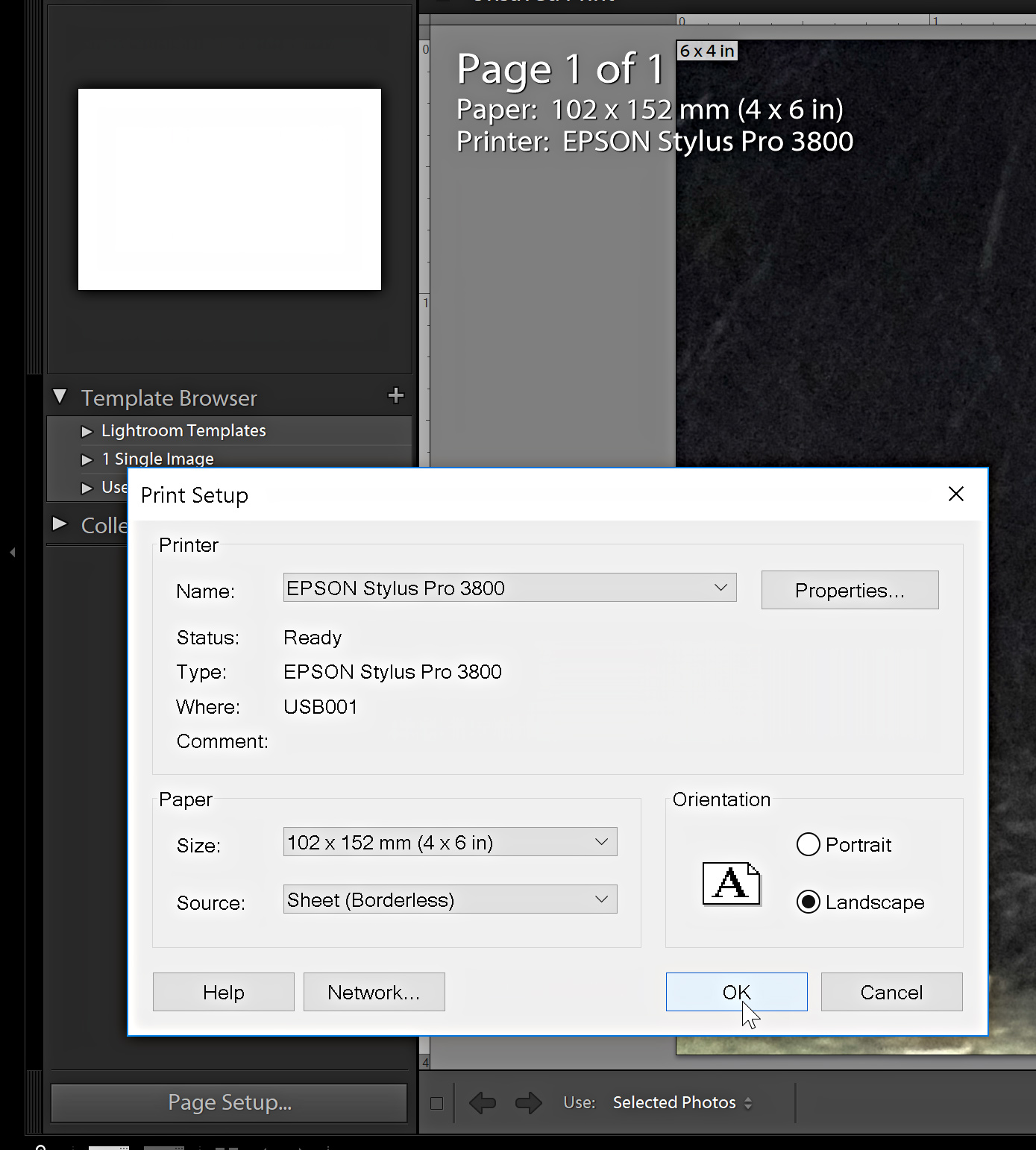Click the next photo arrow in the toolbar

[x=527, y=1102]
